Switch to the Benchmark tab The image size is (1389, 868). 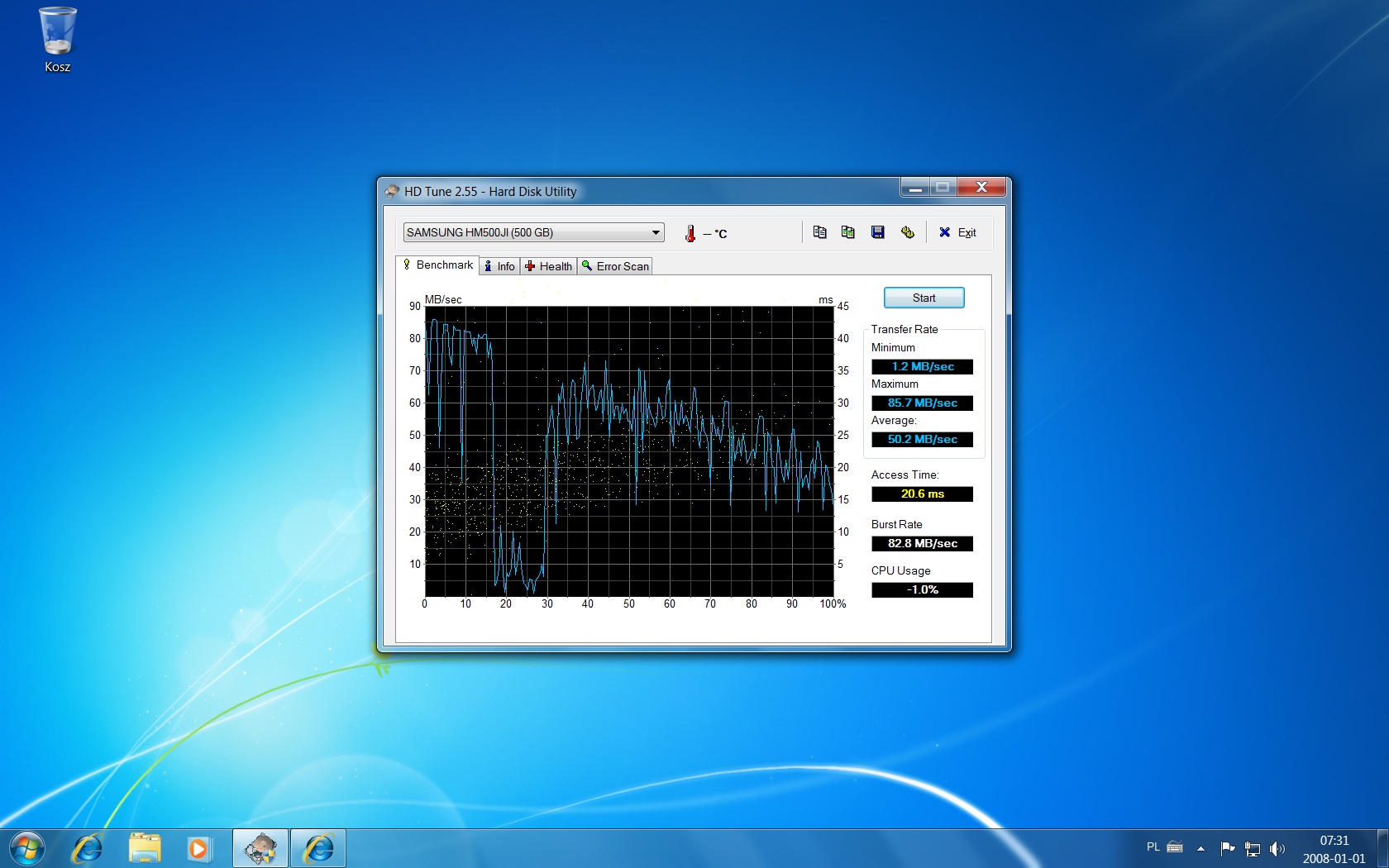pyautogui.click(x=437, y=265)
